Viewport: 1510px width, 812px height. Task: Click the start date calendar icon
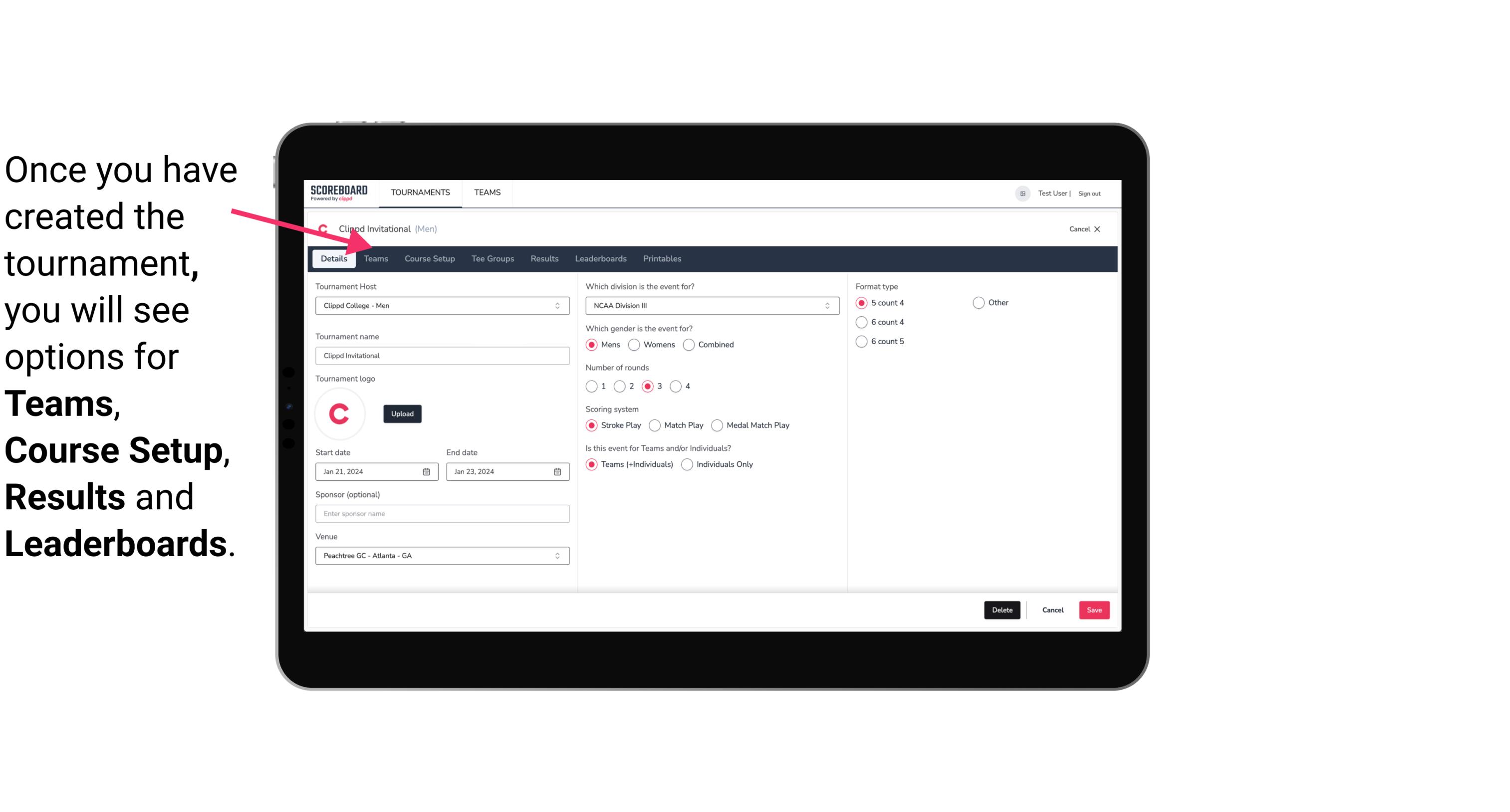[x=427, y=471]
